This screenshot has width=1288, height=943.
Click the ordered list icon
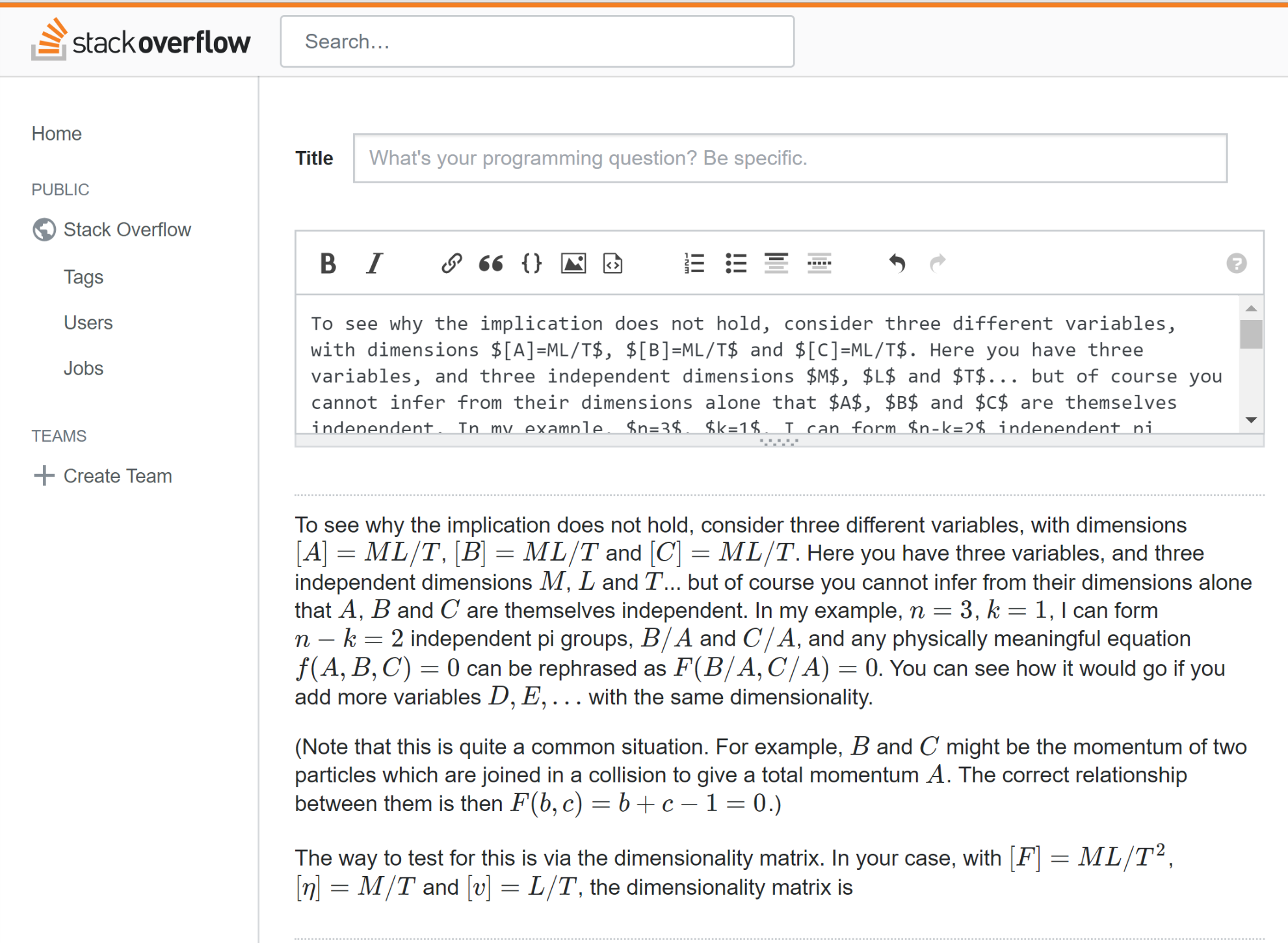(694, 263)
